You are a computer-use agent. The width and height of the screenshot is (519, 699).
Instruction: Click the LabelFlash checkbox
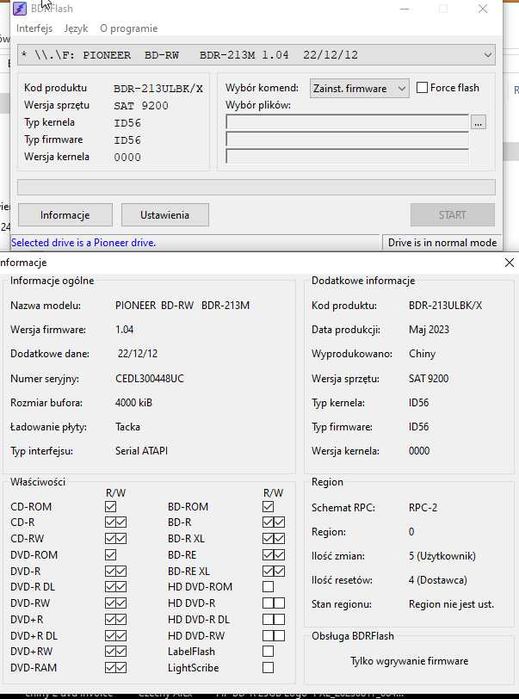click(268, 651)
